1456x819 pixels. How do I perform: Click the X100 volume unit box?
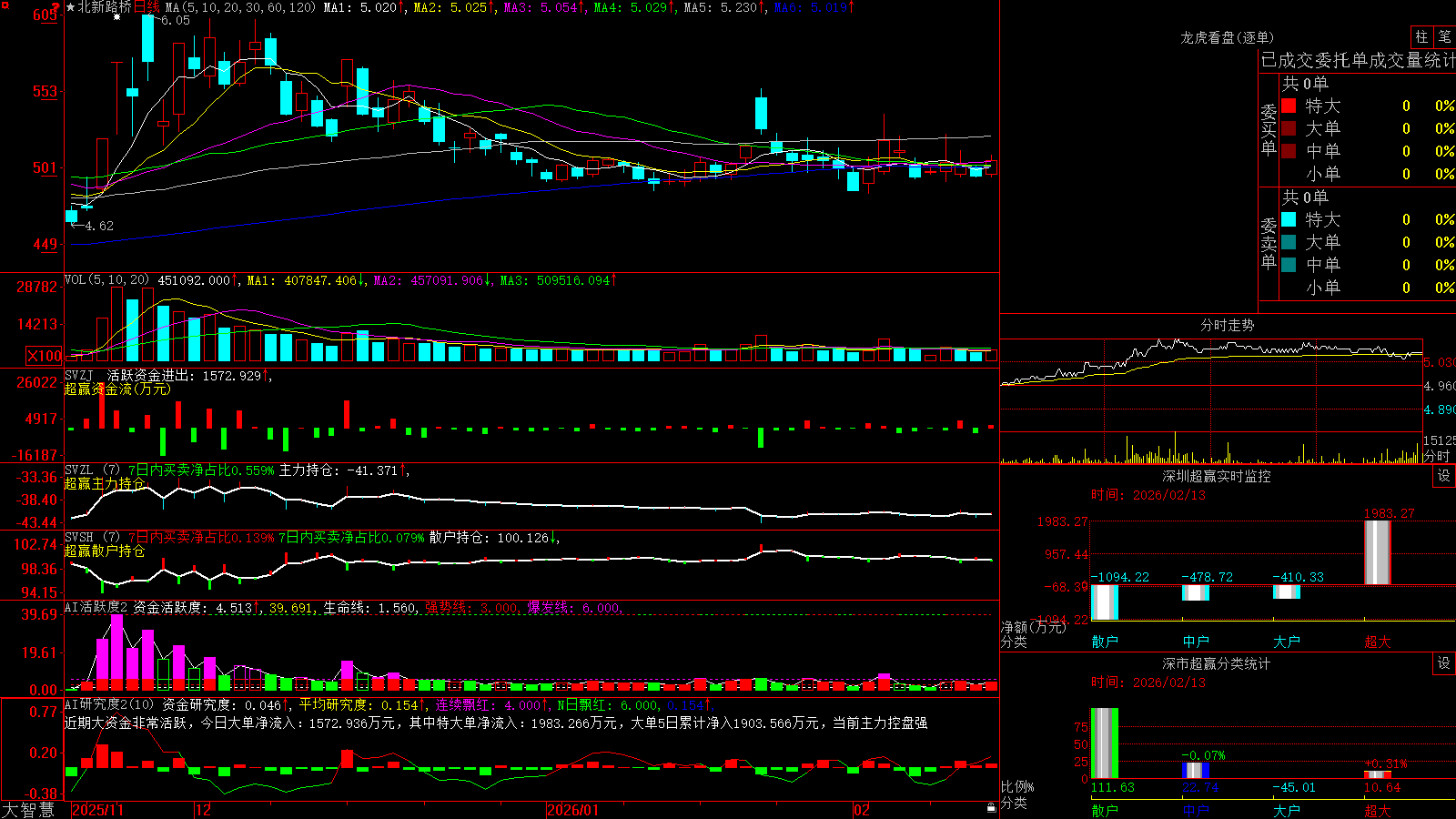(x=44, y=356)
